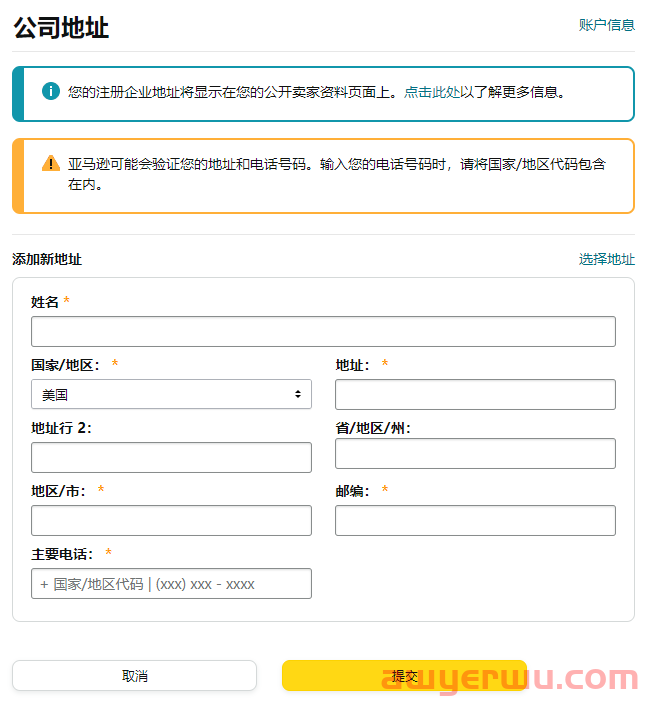Click the 主要电话 field label
This screenshot has width=657, height=709.
[x=62, y=554]
